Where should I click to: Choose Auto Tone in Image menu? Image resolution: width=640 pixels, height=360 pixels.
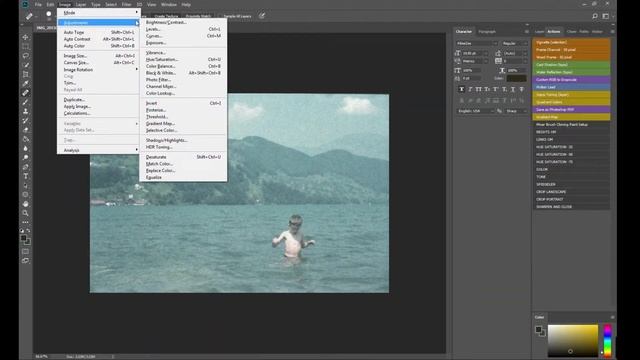(98, 32)
